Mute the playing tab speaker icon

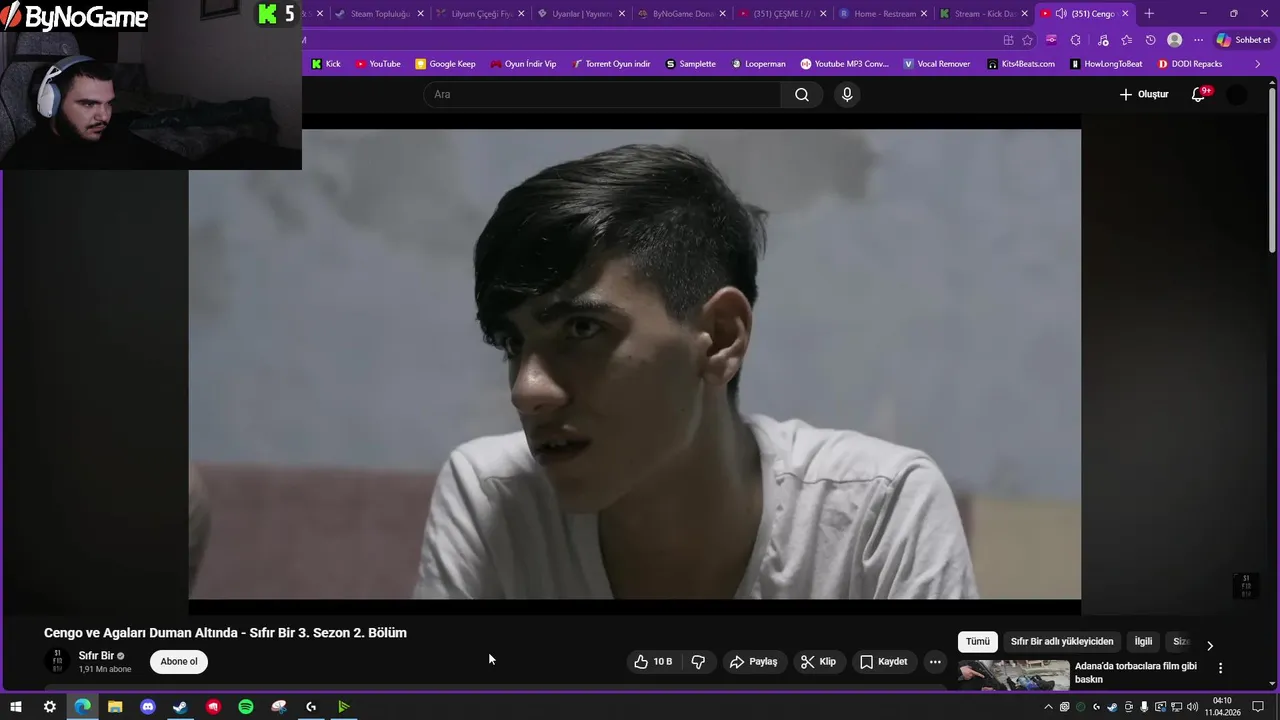(1060, 14)
